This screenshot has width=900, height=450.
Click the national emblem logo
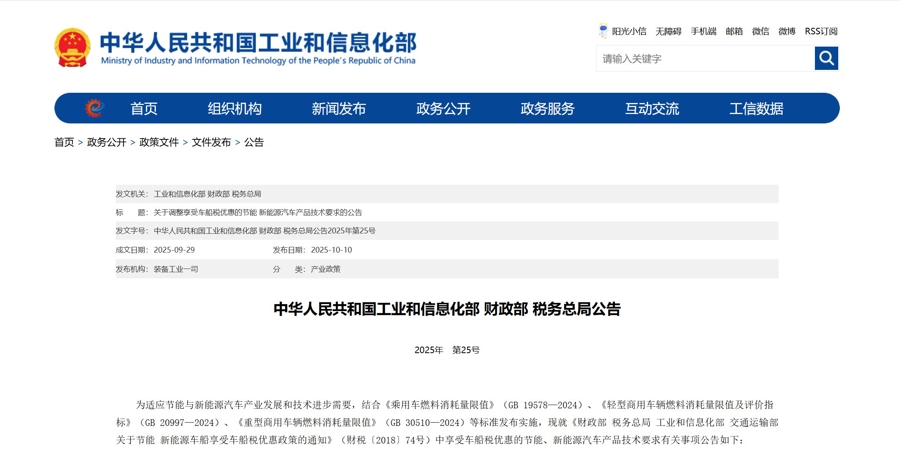[72, 47]
